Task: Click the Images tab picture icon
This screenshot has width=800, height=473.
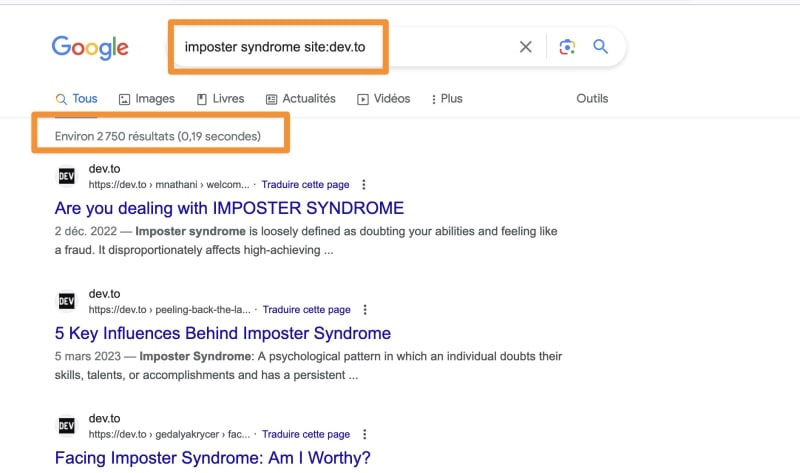Action: (124, 99)
